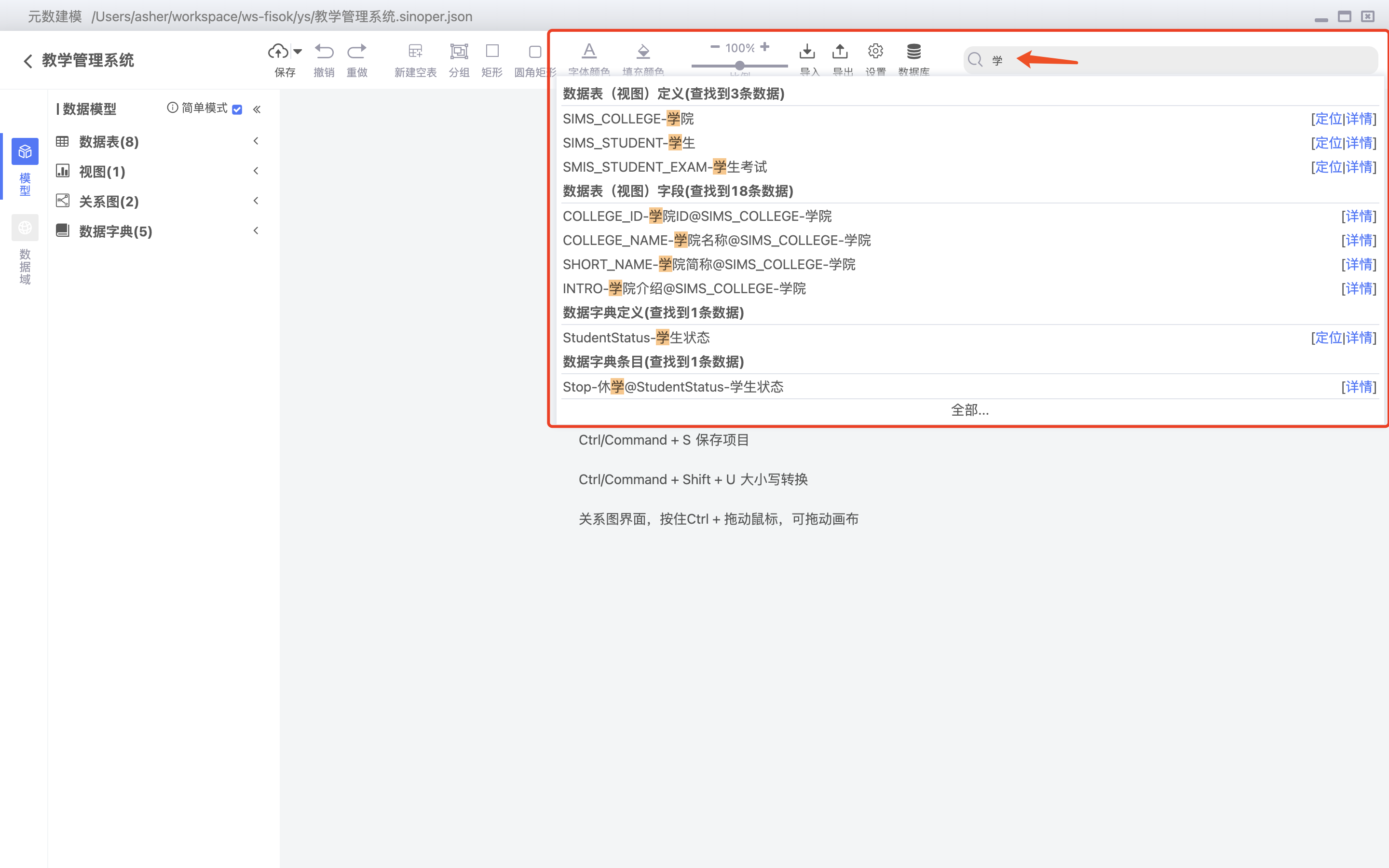Image resolution: width=1389 pixels, height=868 pixels.
Task: Toggle the Simple Mode (简单模式) checkbox
Action: (x=237, y=109)
